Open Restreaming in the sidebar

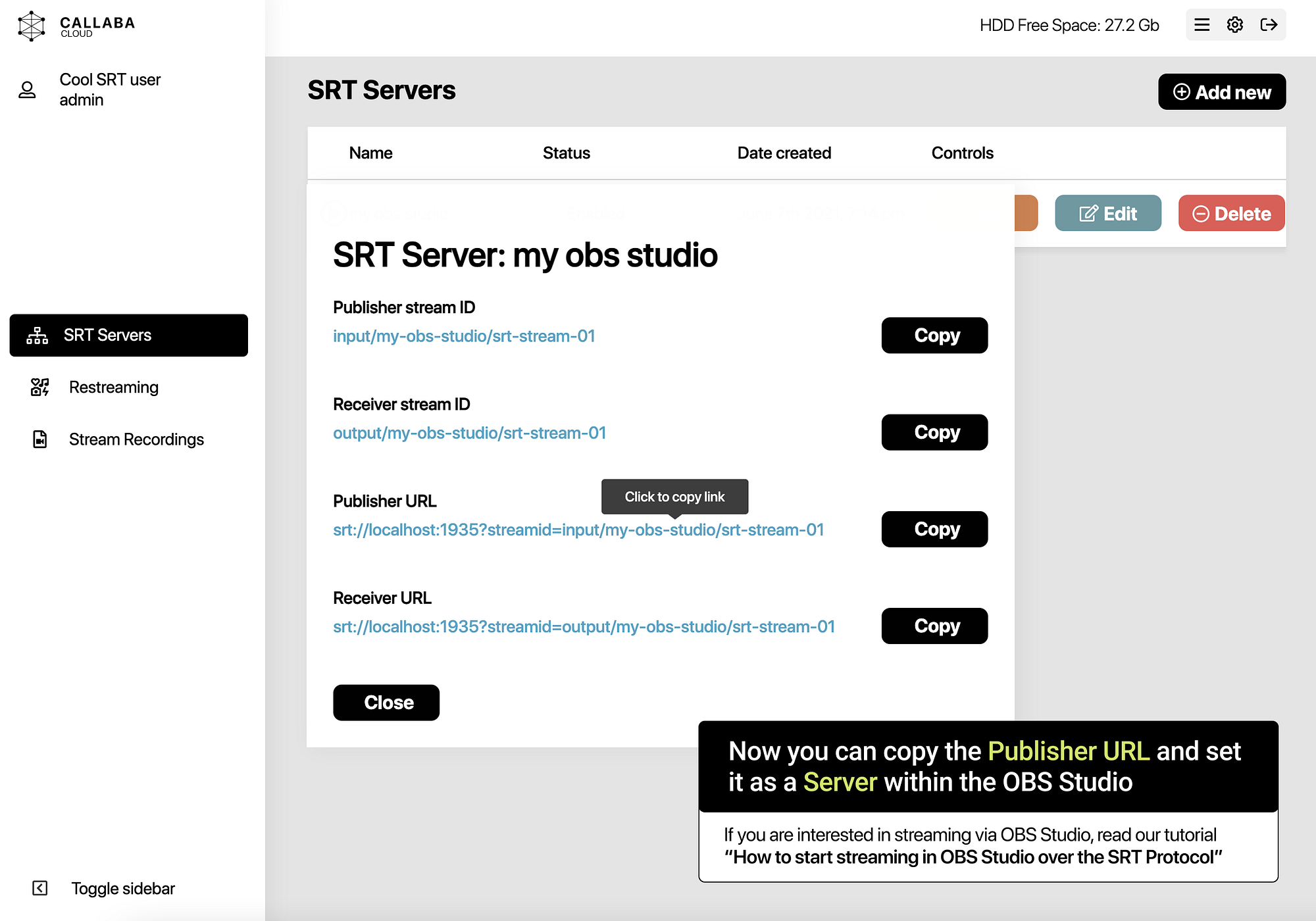tap(114, 387)
